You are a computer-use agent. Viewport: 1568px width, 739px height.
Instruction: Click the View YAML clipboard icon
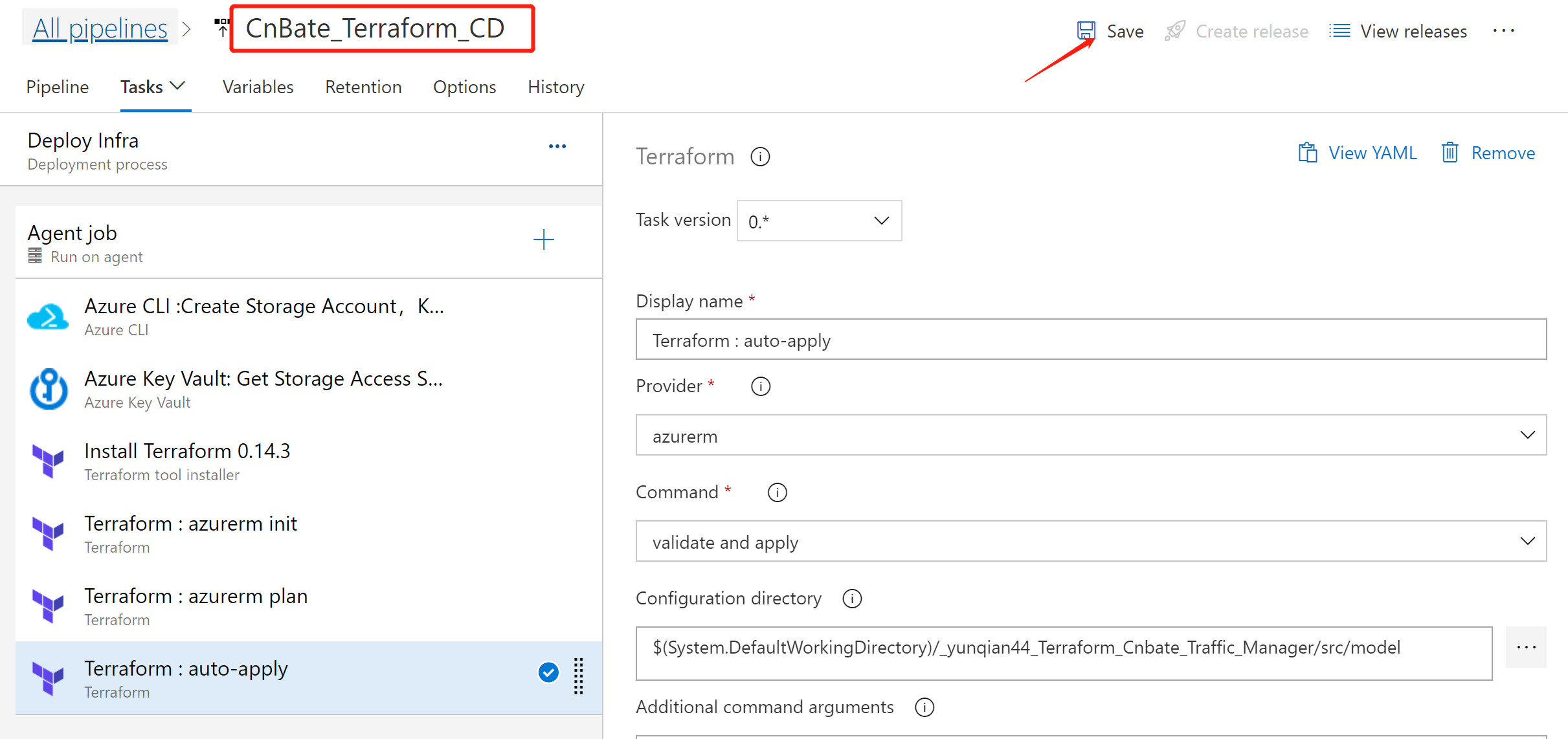1308,153
